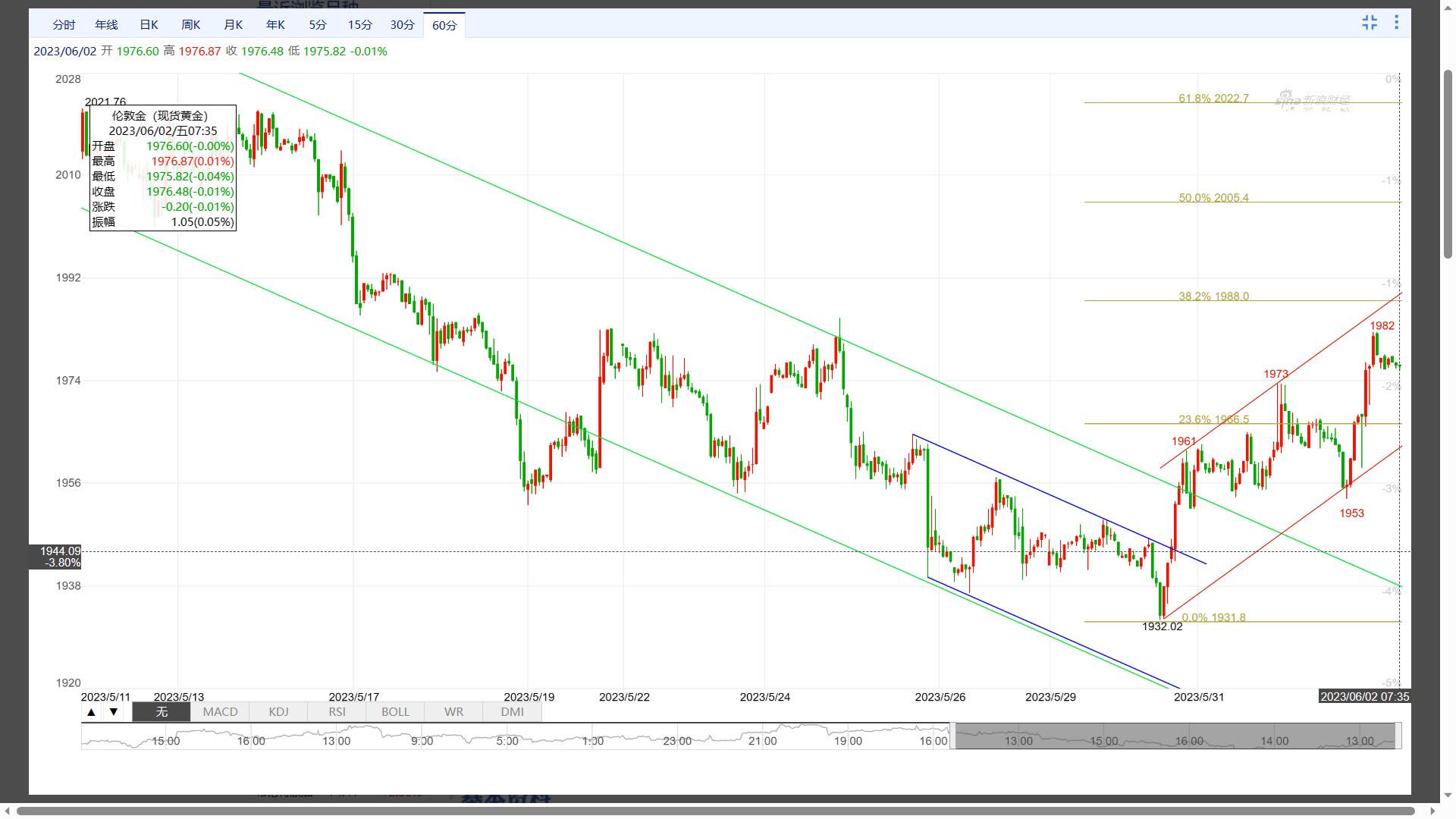Select the 无 (none) indicator option
Screen dimensions: 1456x819
tap(162, 712)
